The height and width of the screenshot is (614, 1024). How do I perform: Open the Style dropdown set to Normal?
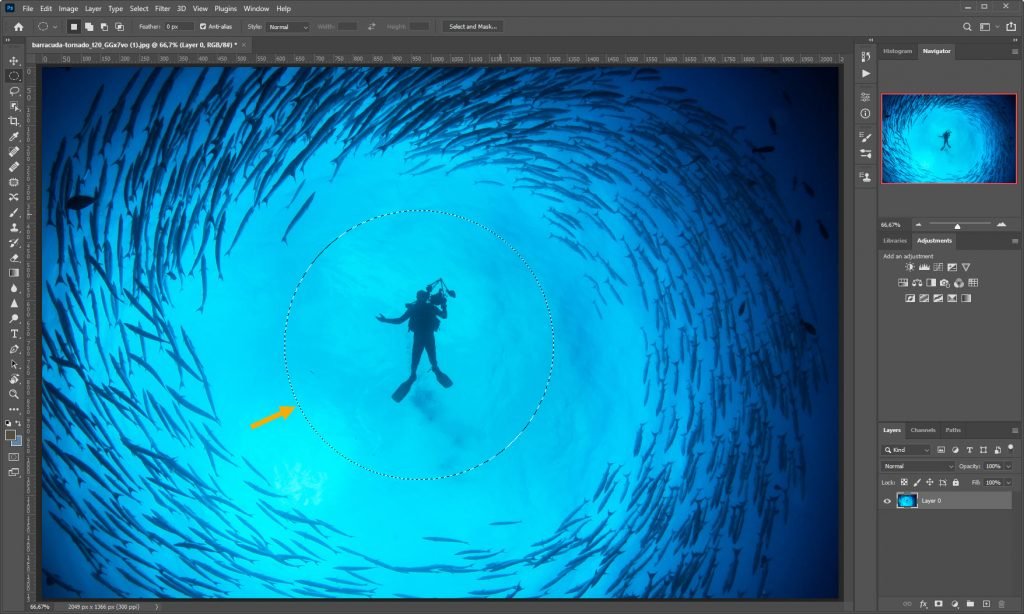point(288,27)
